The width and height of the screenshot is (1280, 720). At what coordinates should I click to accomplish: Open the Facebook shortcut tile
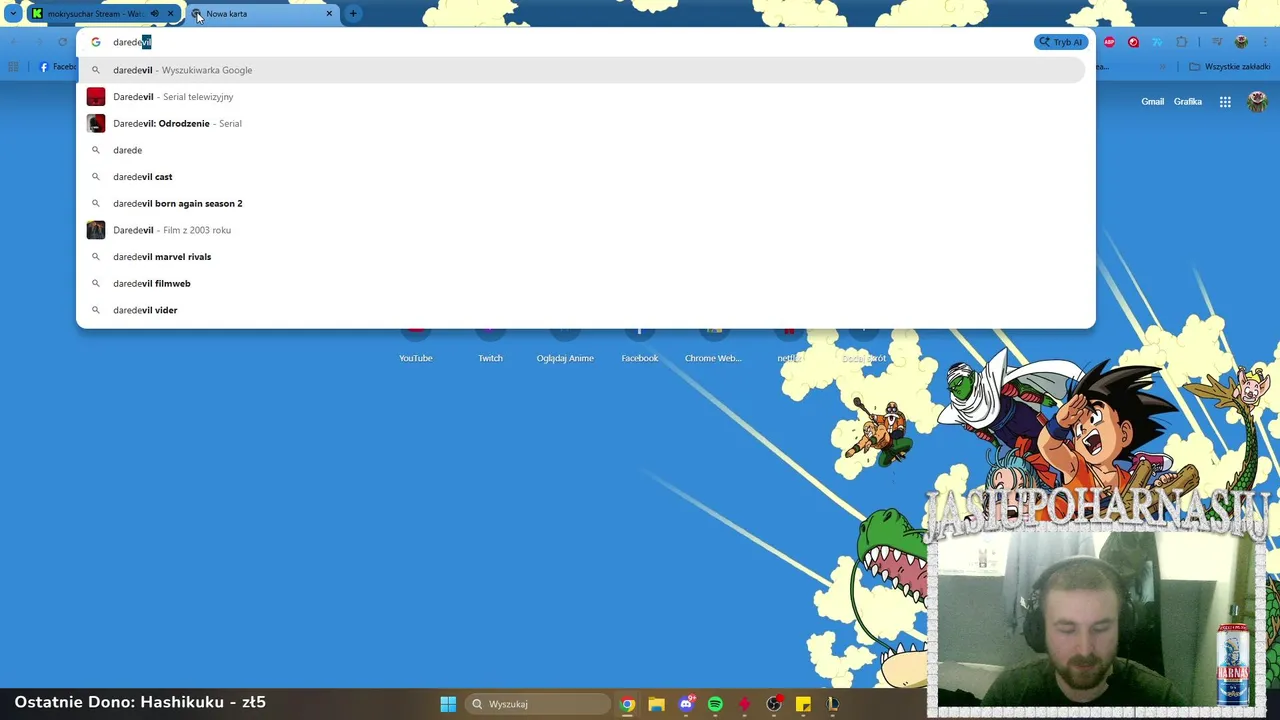click(640, 346)
